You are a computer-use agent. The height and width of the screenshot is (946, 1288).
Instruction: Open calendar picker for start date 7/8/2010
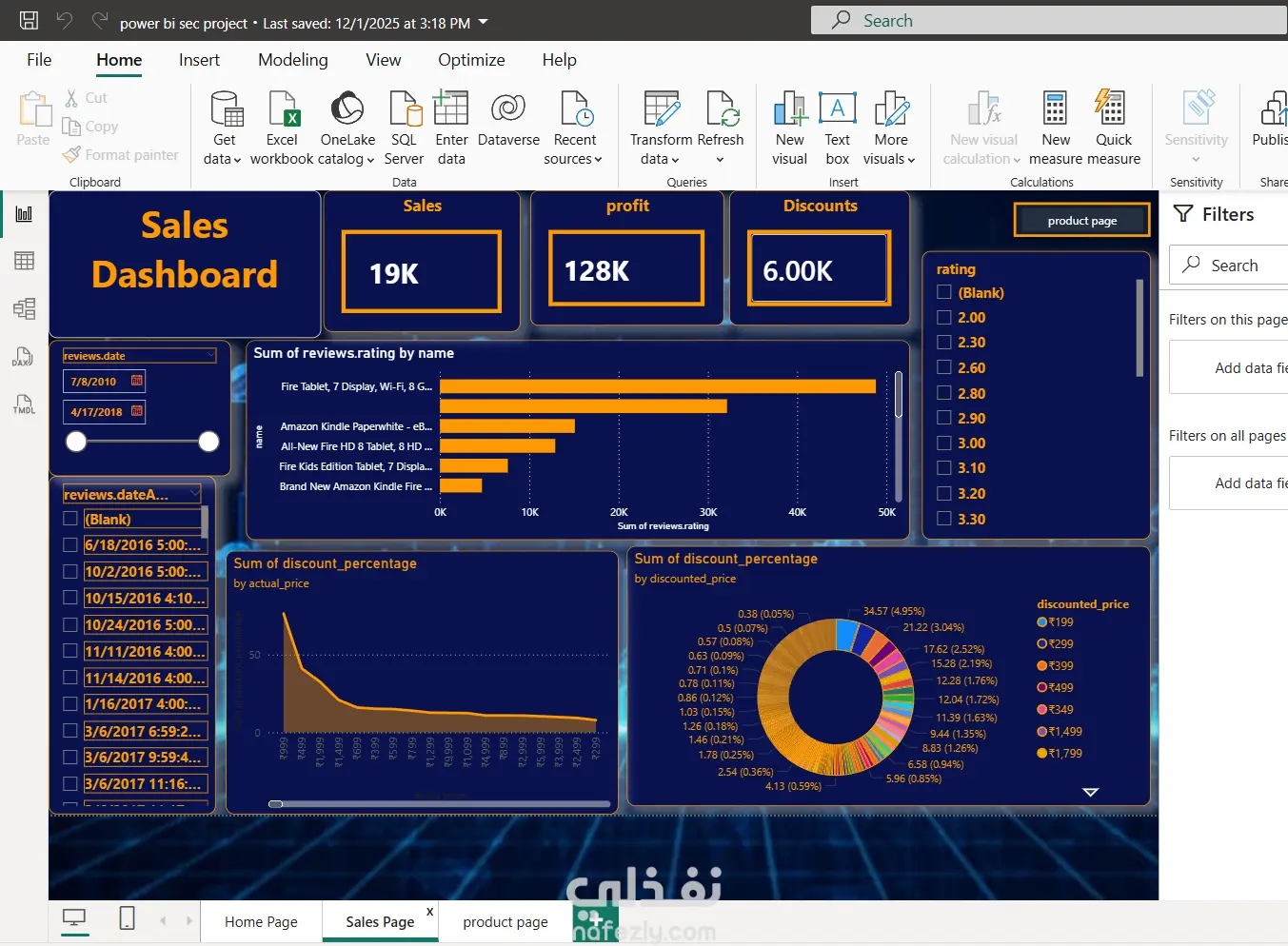click(x=137, y=381)
